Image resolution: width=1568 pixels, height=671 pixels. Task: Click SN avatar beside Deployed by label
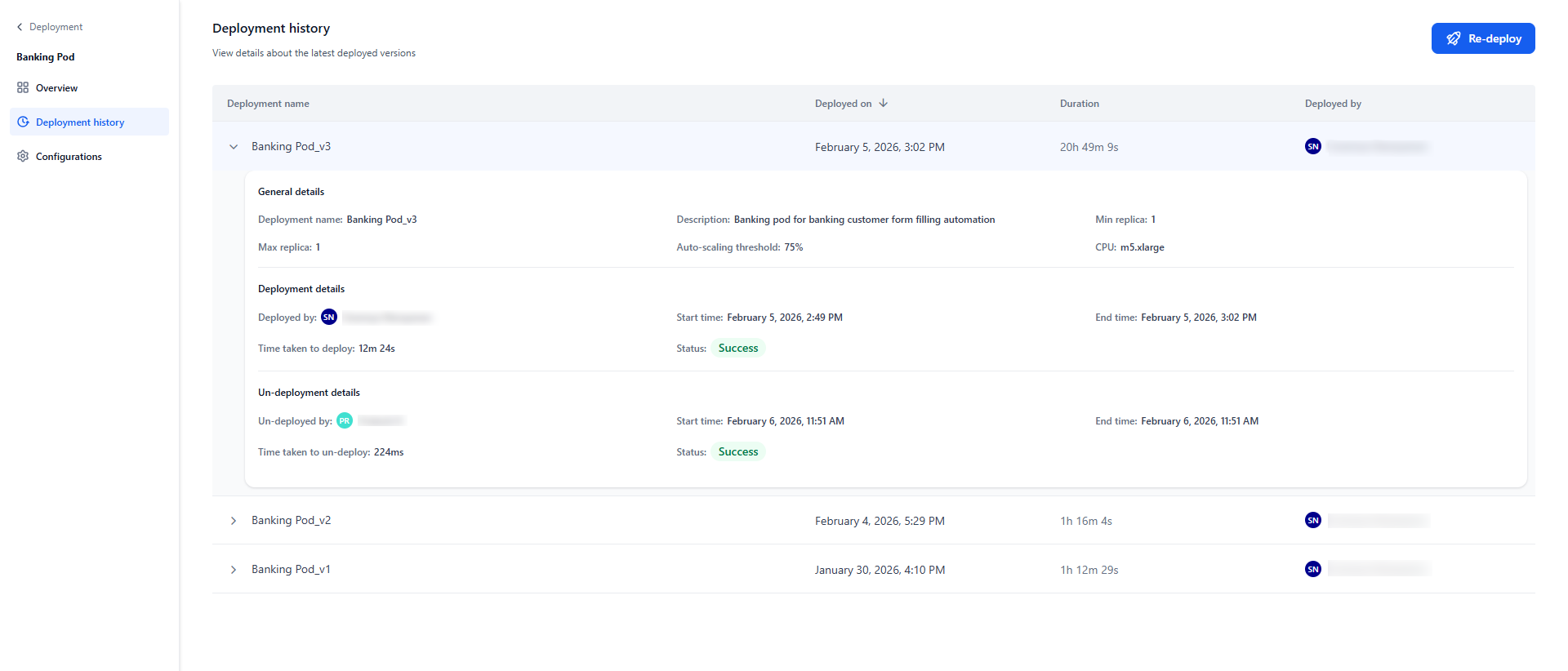(x=329, y=317)
